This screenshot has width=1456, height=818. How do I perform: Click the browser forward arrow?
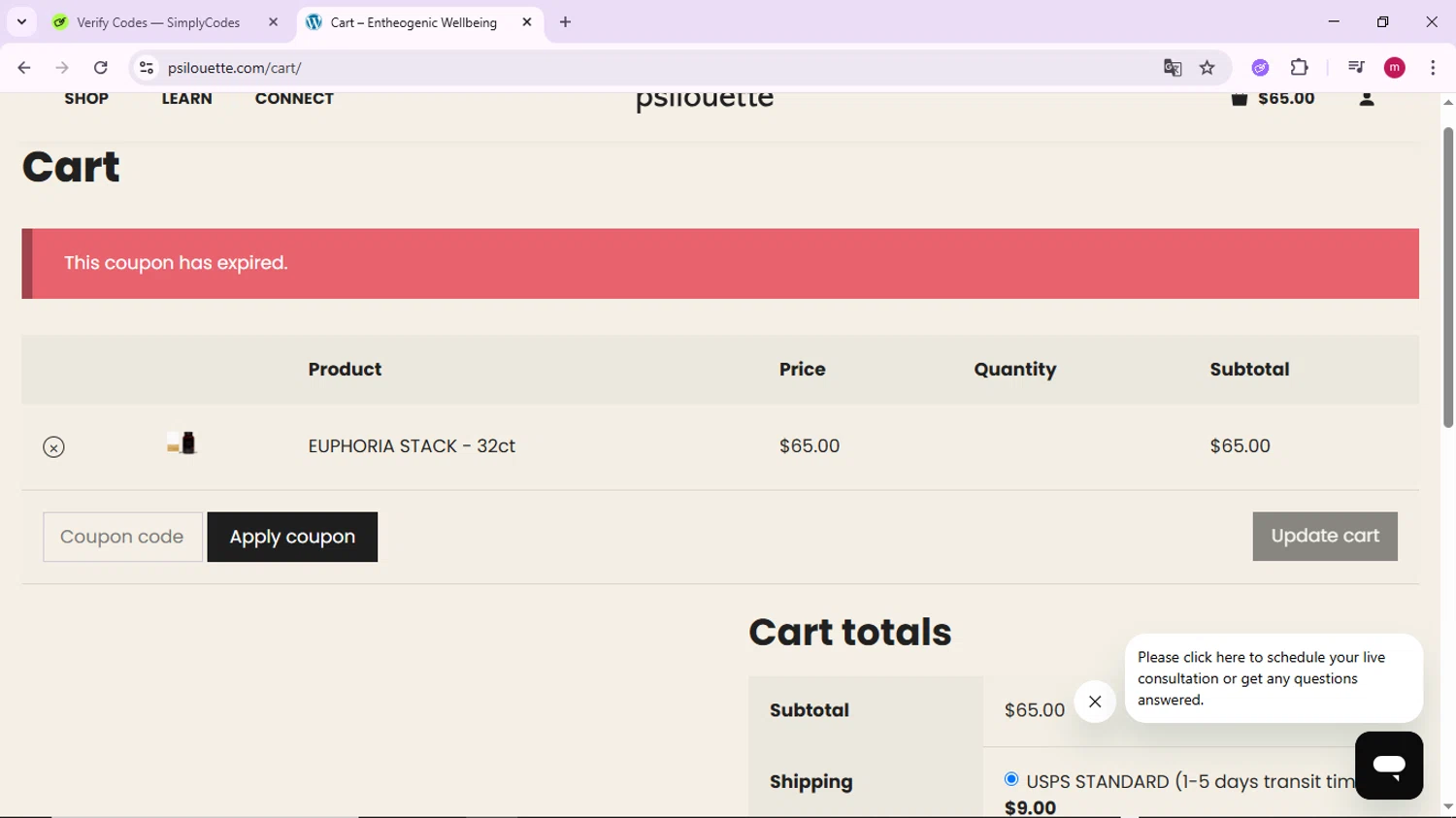click(62, 68)
